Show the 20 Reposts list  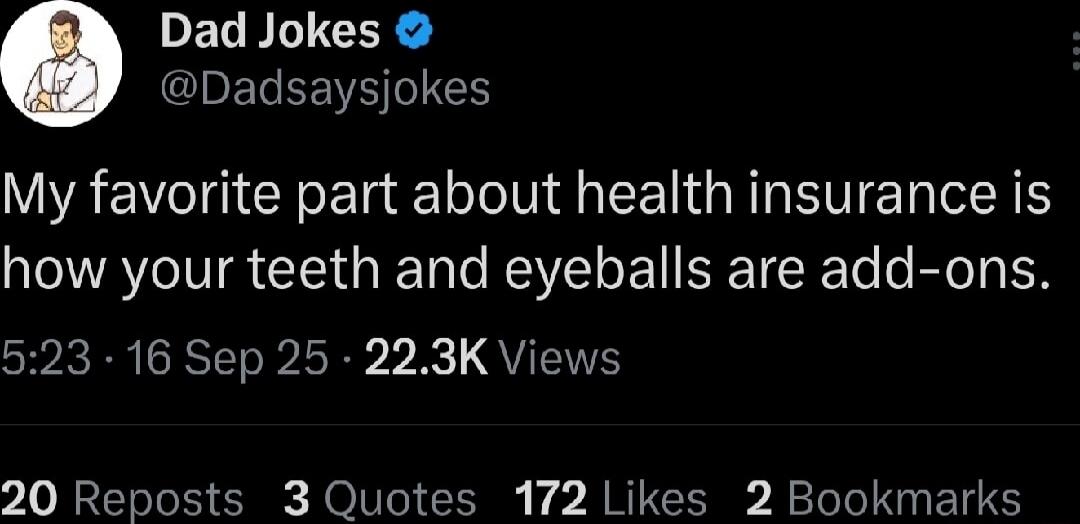(122, 498)
